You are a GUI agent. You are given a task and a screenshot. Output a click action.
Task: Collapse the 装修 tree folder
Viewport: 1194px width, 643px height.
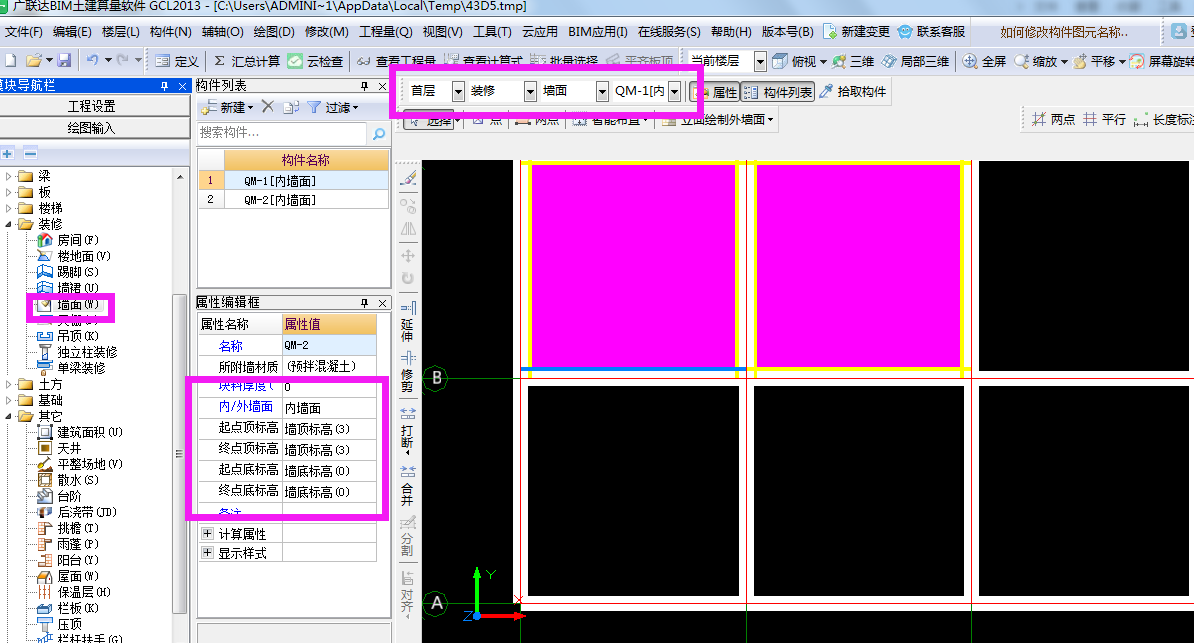click(8, 224)
